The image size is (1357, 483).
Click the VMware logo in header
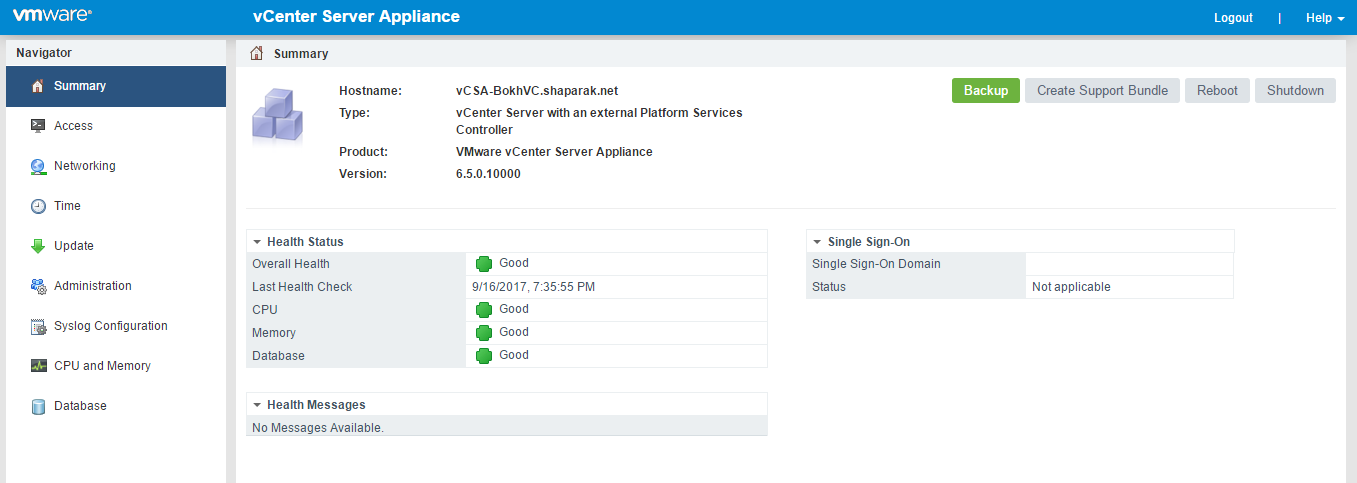[52, 16]
